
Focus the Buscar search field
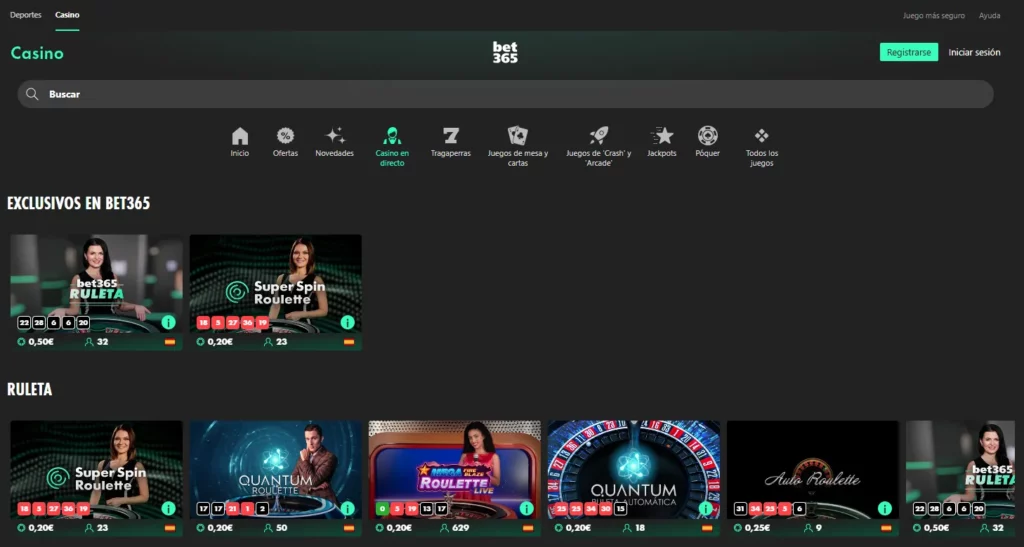(505, 95)
